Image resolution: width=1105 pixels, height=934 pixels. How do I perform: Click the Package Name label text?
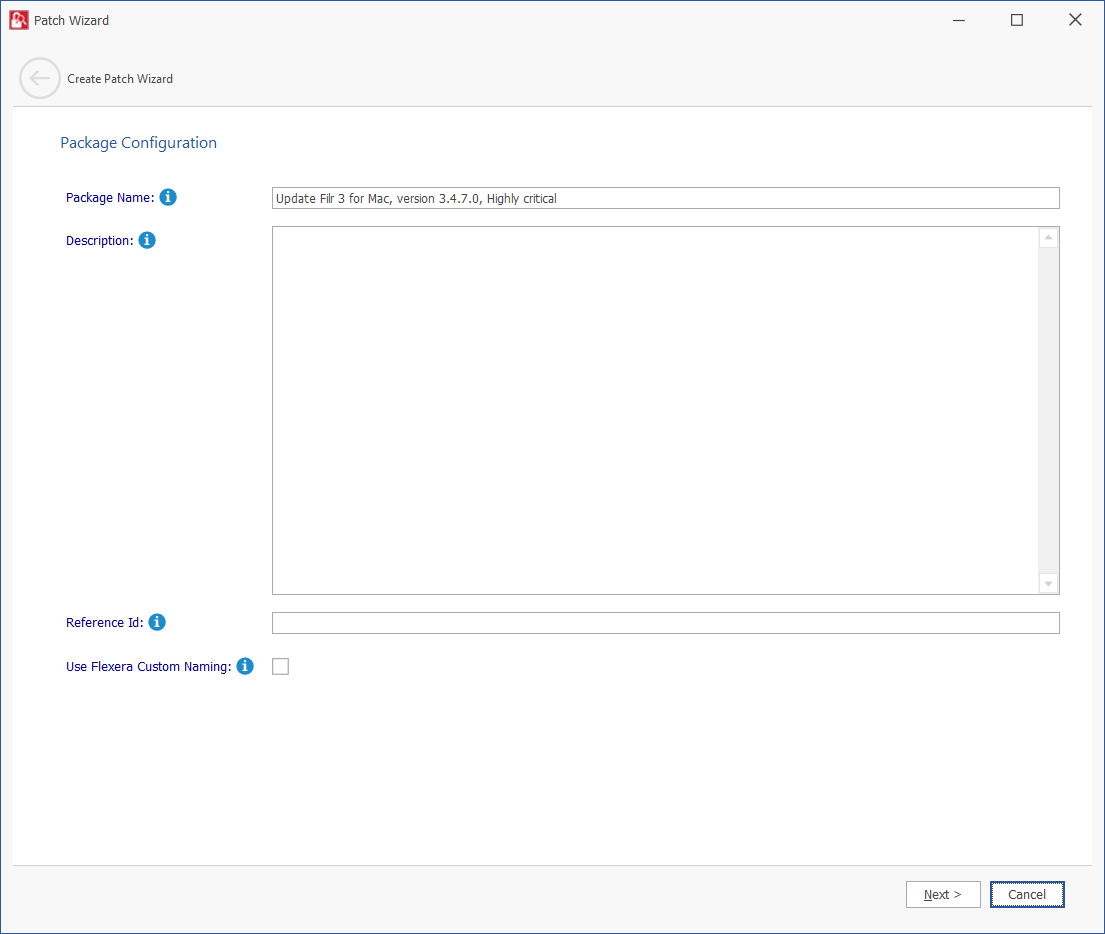tap(110, 198)
